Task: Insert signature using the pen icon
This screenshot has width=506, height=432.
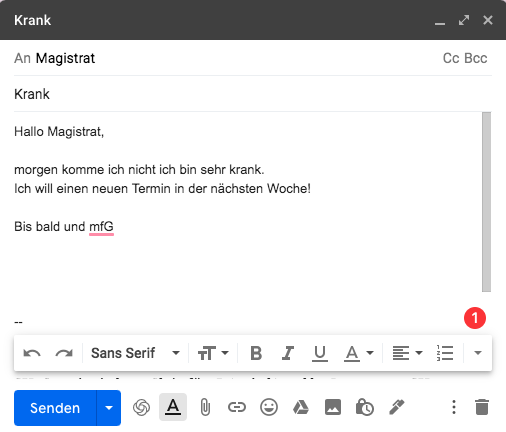Action: pyautogui.click(x=397, y=407)
